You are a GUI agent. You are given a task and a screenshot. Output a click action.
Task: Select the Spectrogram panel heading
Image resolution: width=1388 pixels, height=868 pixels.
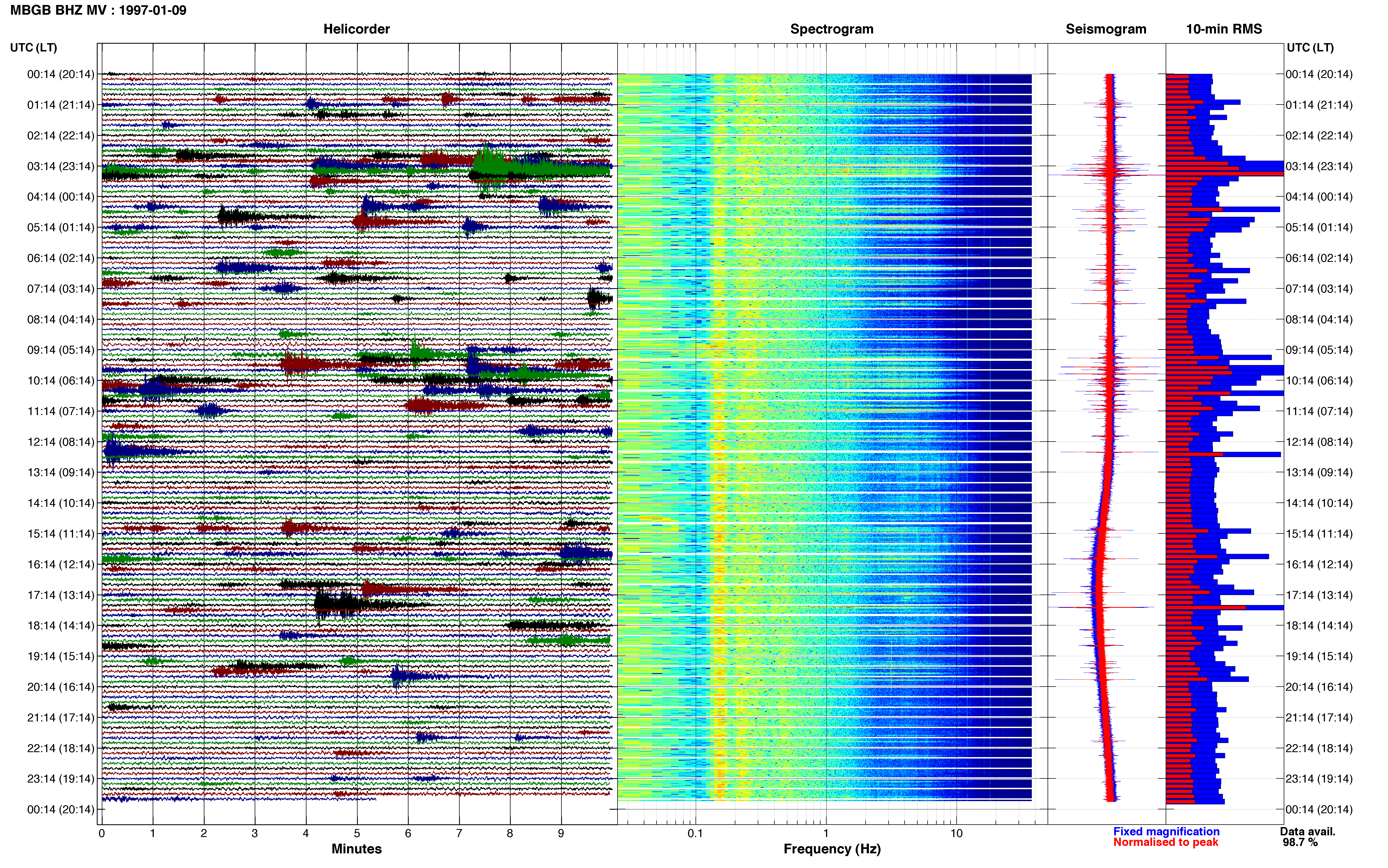pos(832,29)
